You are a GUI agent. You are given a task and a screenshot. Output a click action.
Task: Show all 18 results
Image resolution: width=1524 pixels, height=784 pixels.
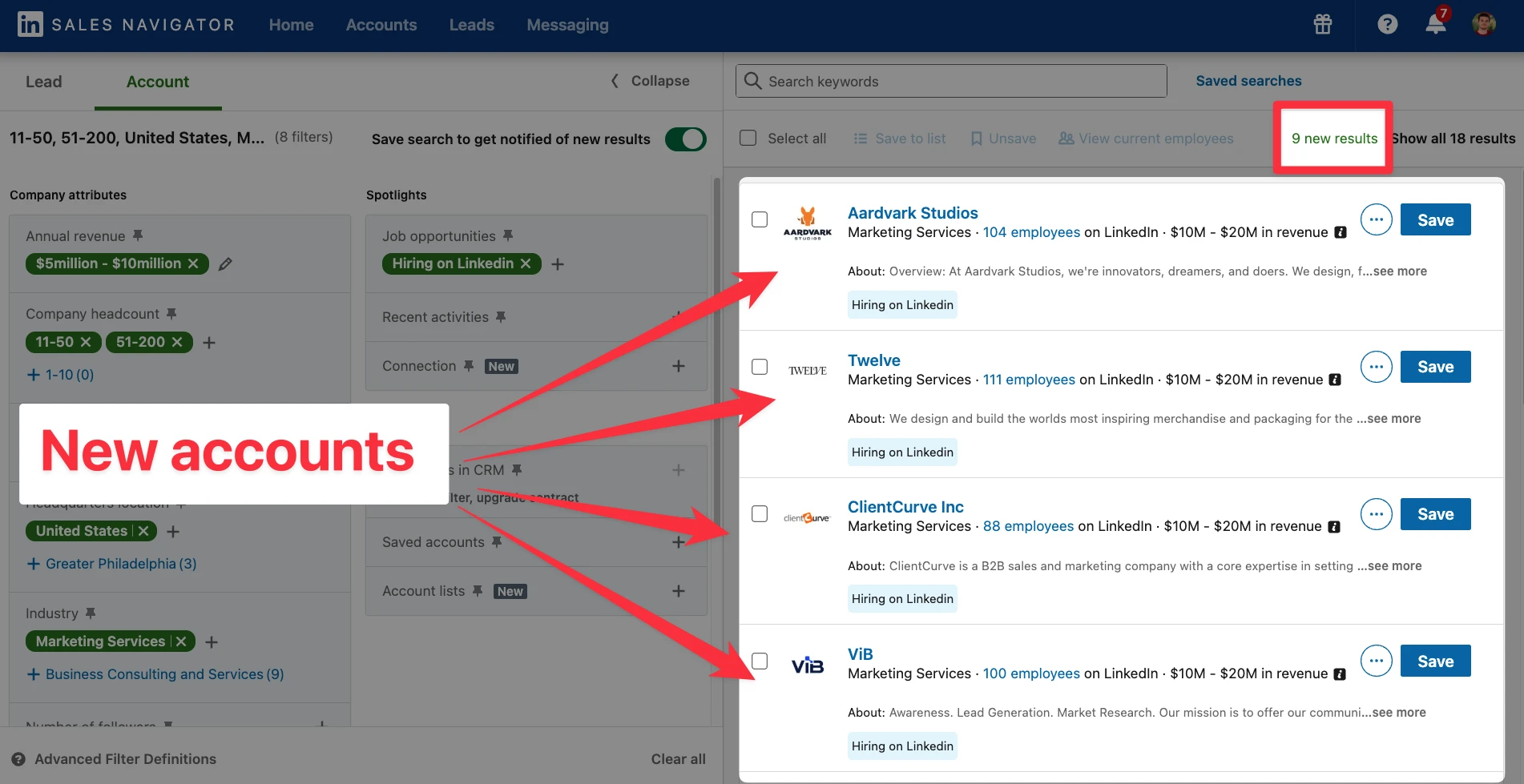click(x=1453, y=139)
